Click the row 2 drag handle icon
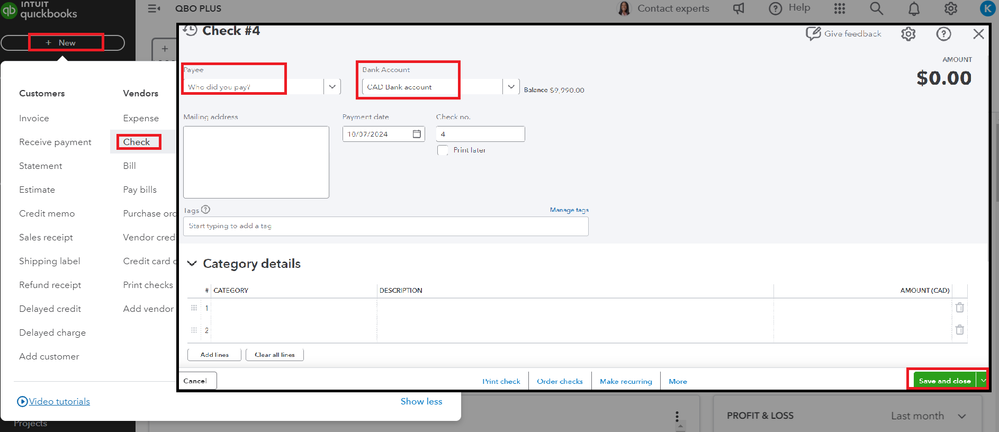999x432 pixels. click(x=194, y=330)
